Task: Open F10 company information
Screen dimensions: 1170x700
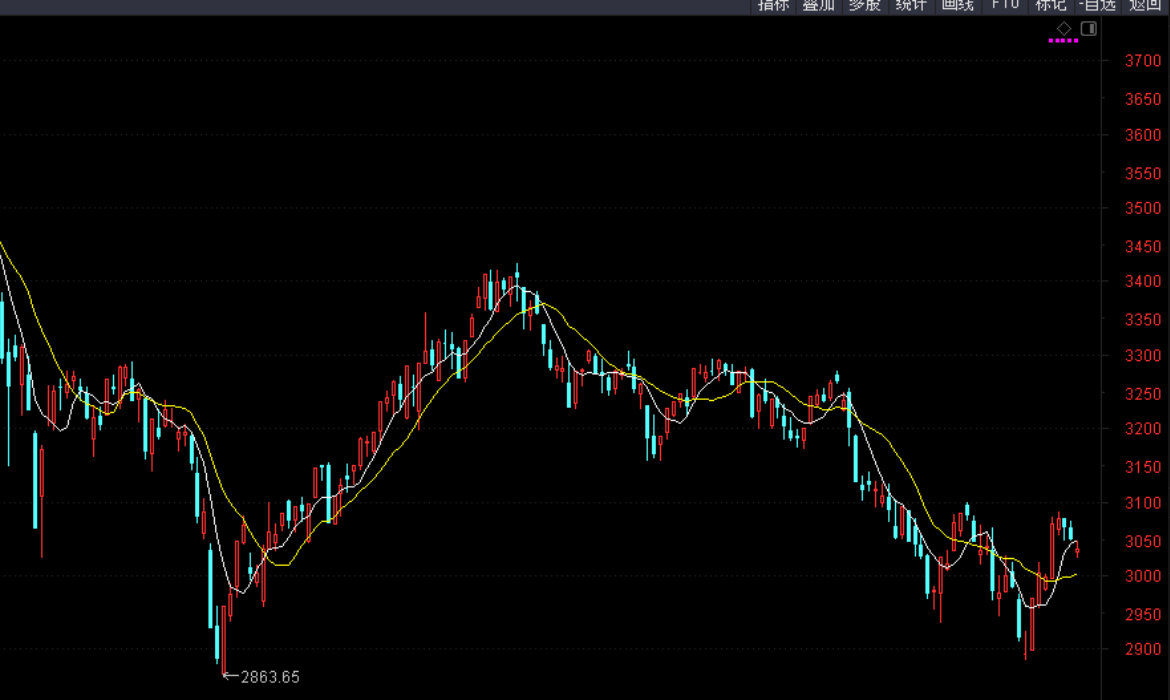Action: click(1005, 5)
